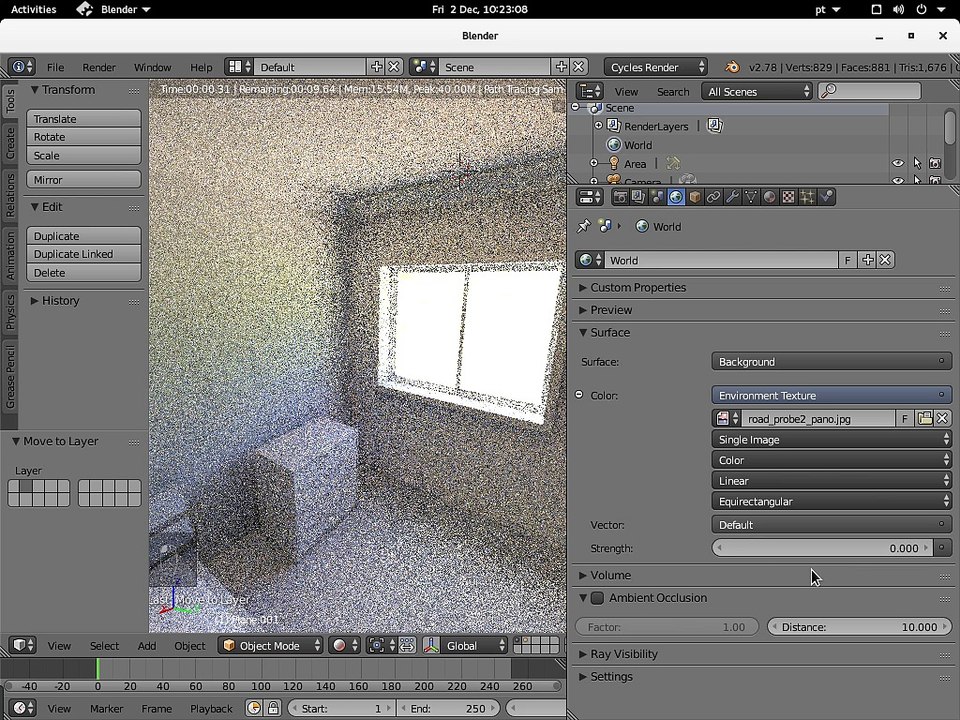
Task: Select the World properties tab (globe)
Action: click(676, 197)
